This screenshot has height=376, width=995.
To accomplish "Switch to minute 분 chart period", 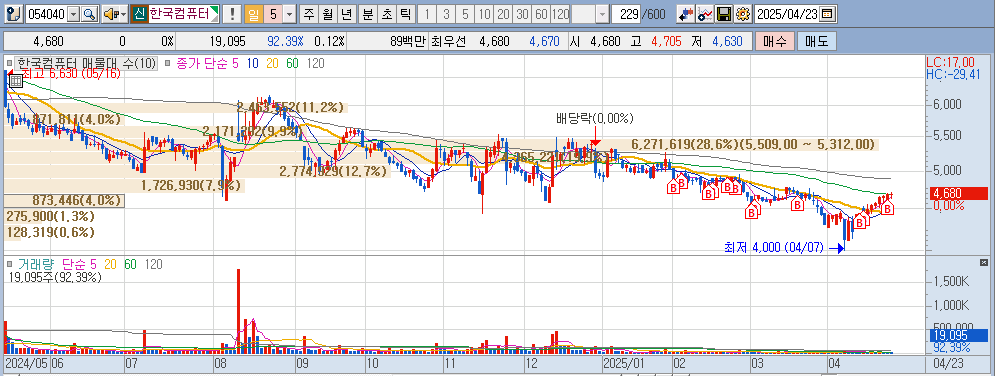I will click(x=367, y=13).
